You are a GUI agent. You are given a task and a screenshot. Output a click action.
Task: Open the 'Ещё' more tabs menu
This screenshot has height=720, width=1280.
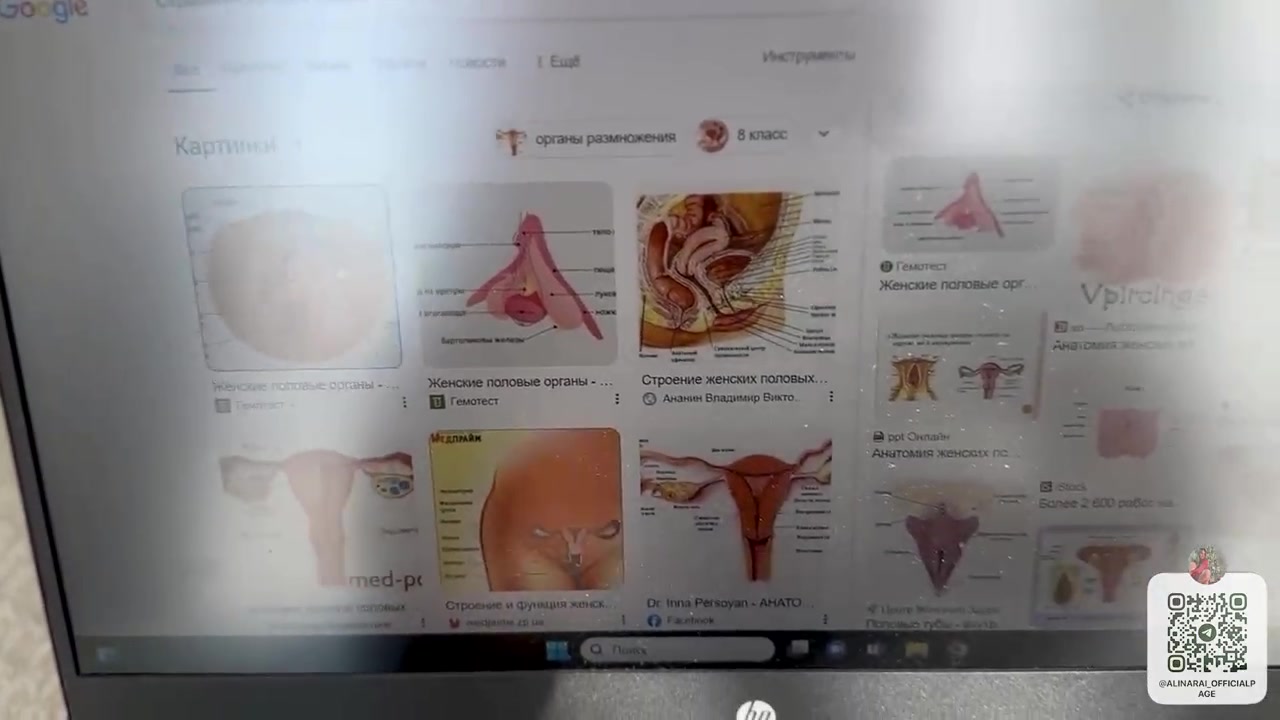[x=559, y=62]
